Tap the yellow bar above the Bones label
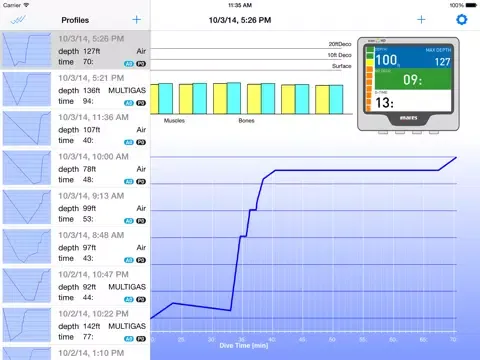This screenshot has width=480, height=360. point(254,99)
